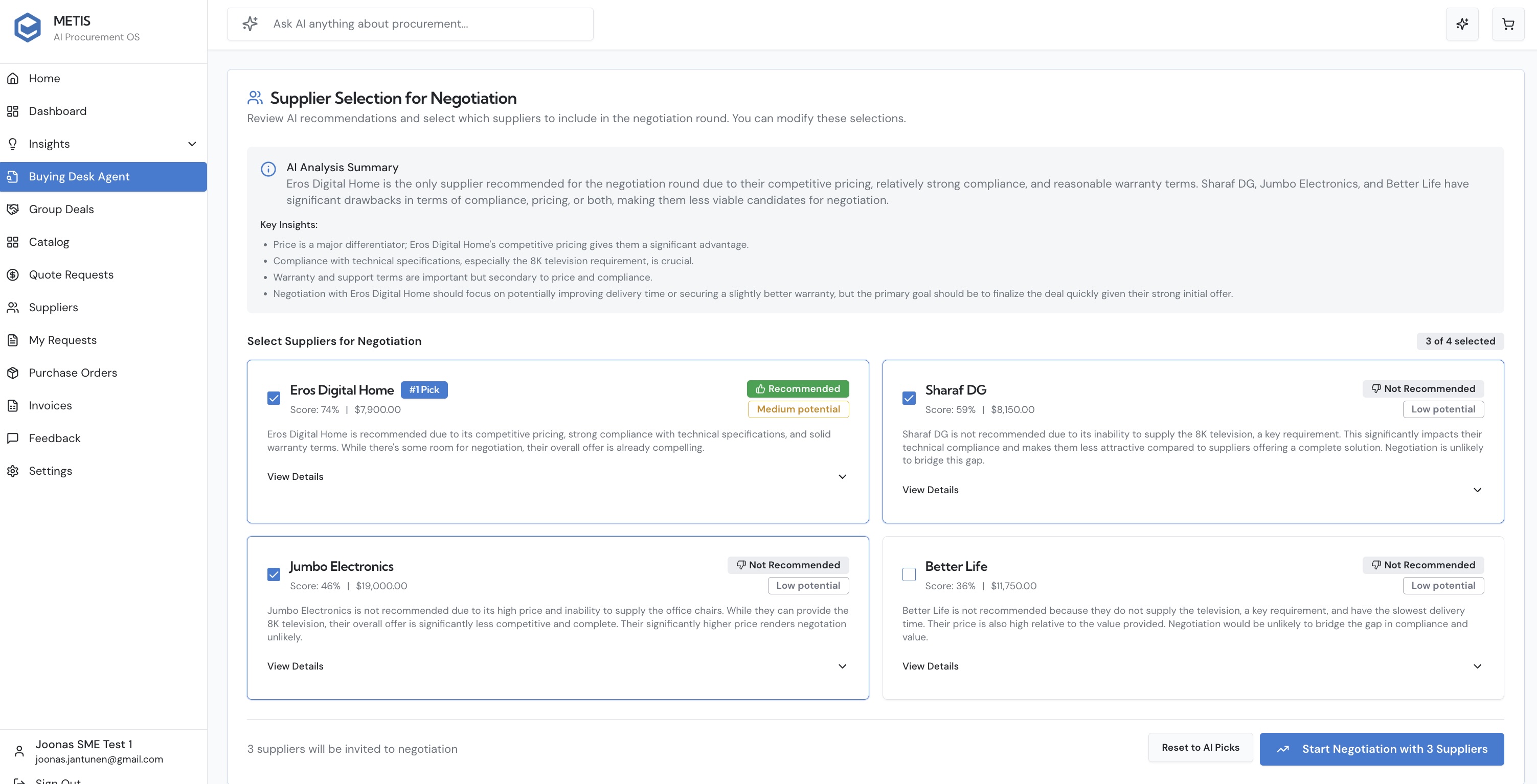Click Better Life's Not Recommended badge

tap(1423, 565)
